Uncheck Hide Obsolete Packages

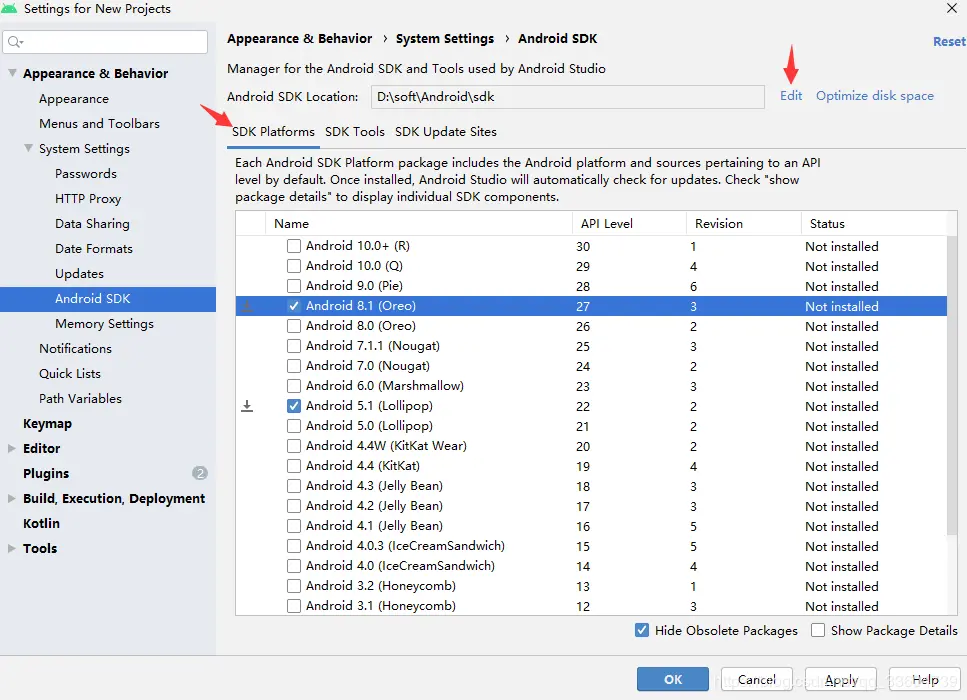(642, 630)
